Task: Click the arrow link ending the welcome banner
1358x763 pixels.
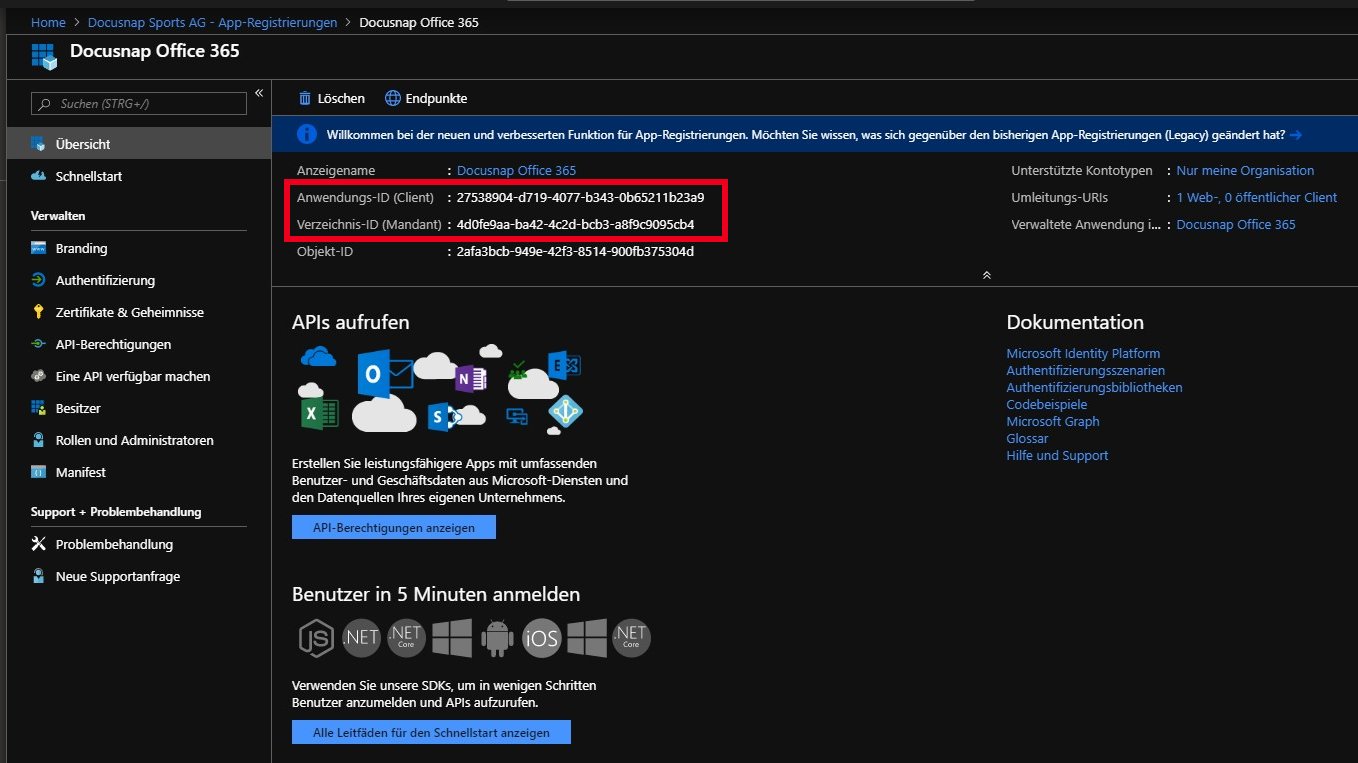Action: click(x=1295, y=134)
